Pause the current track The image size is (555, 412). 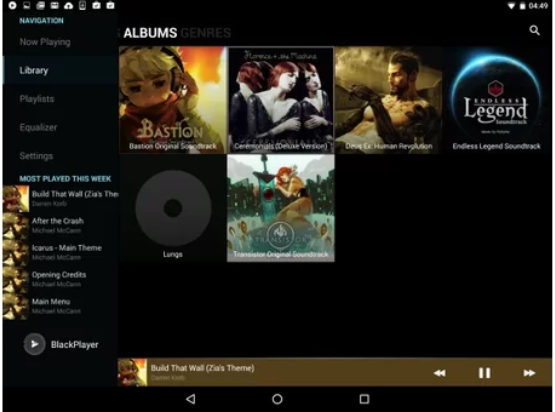(x=484, y=373)
